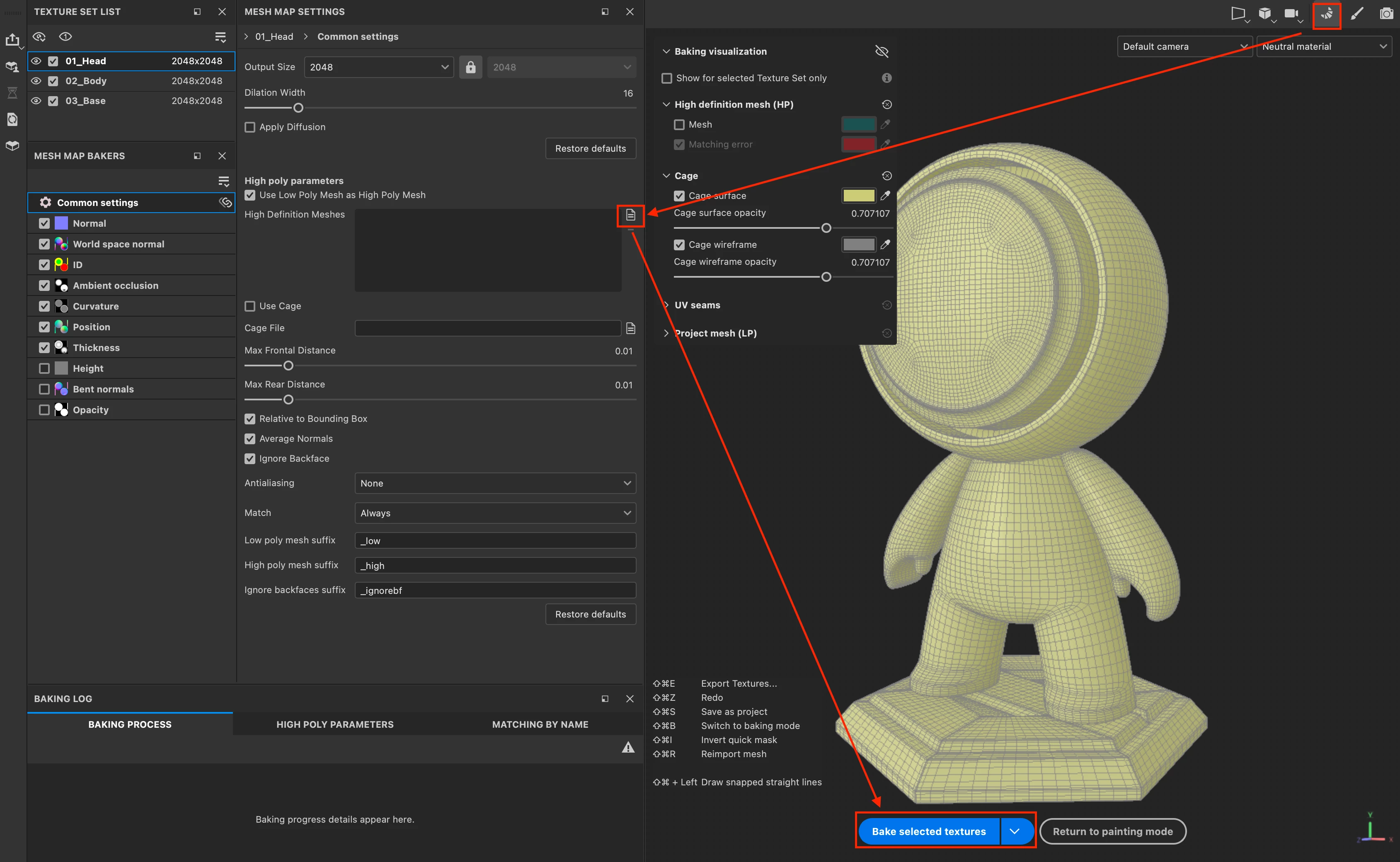1400x862 pixels.
Task: Click the Output Size lock icon
Action: pyautogui.click(x=470, y=67)
